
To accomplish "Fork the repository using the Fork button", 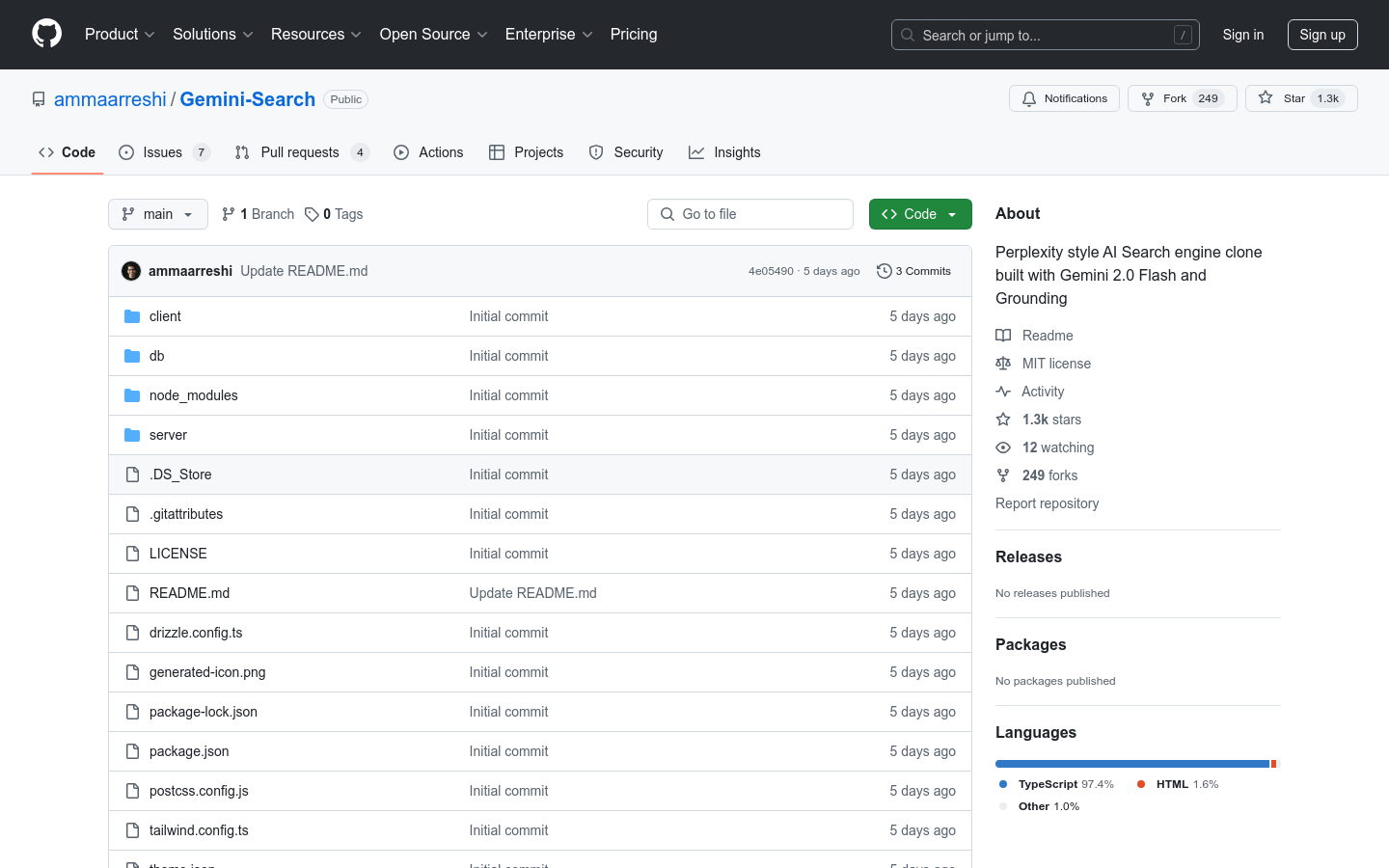I will [1182, 98].
